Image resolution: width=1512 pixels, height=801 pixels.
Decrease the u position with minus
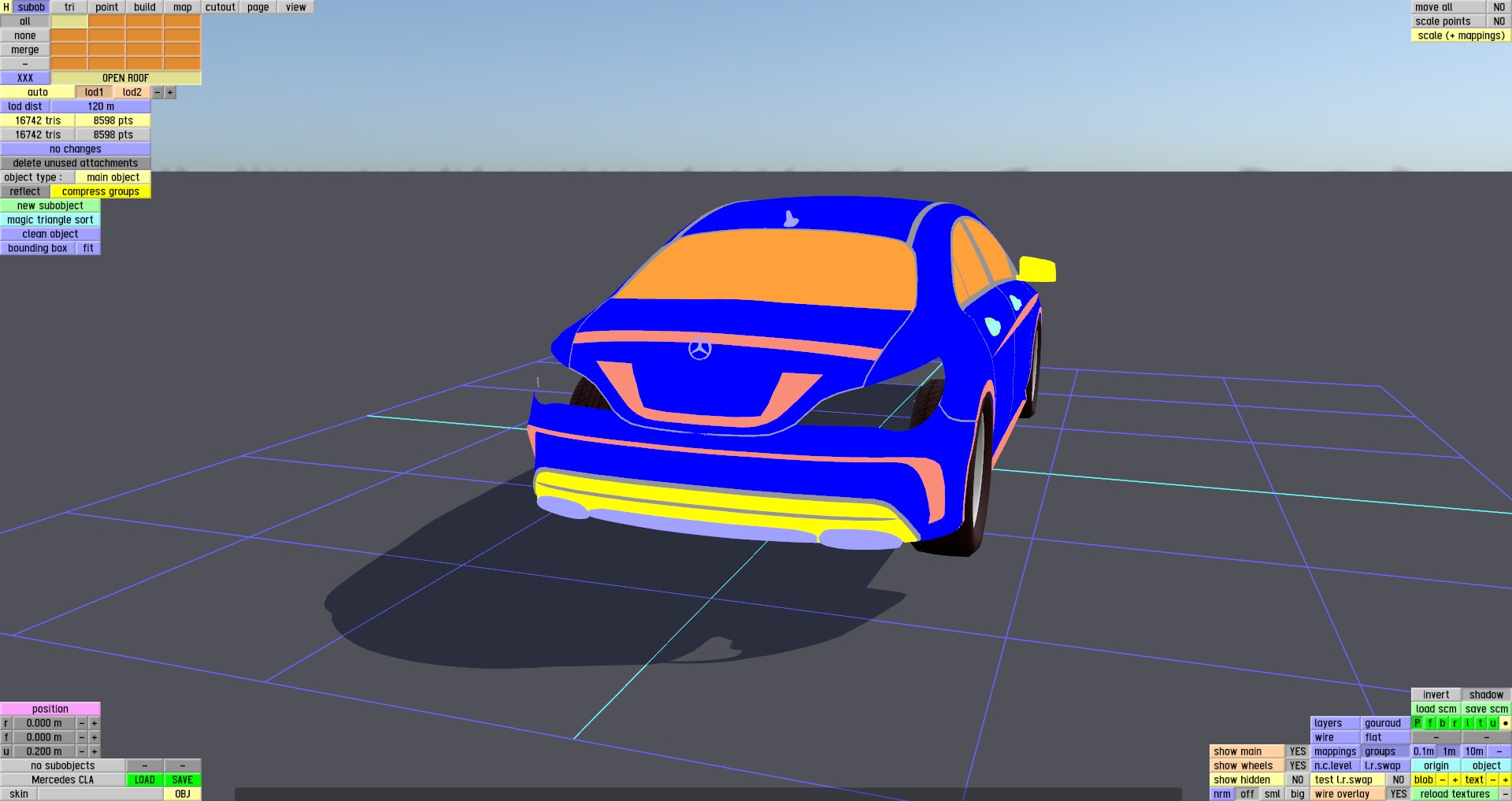point(82,751)
